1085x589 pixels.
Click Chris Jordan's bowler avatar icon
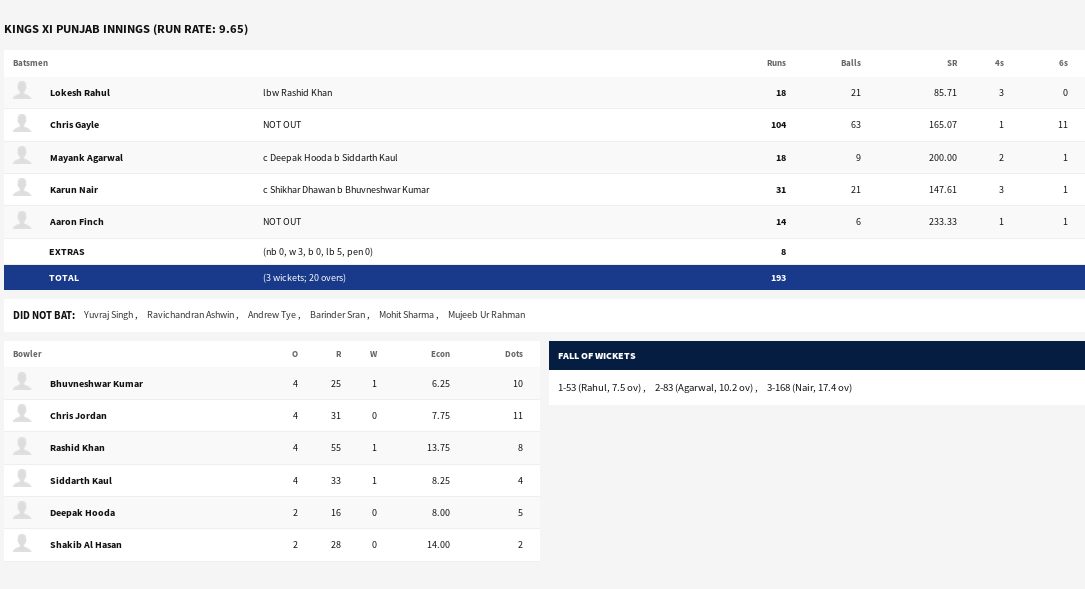point(22,414)
